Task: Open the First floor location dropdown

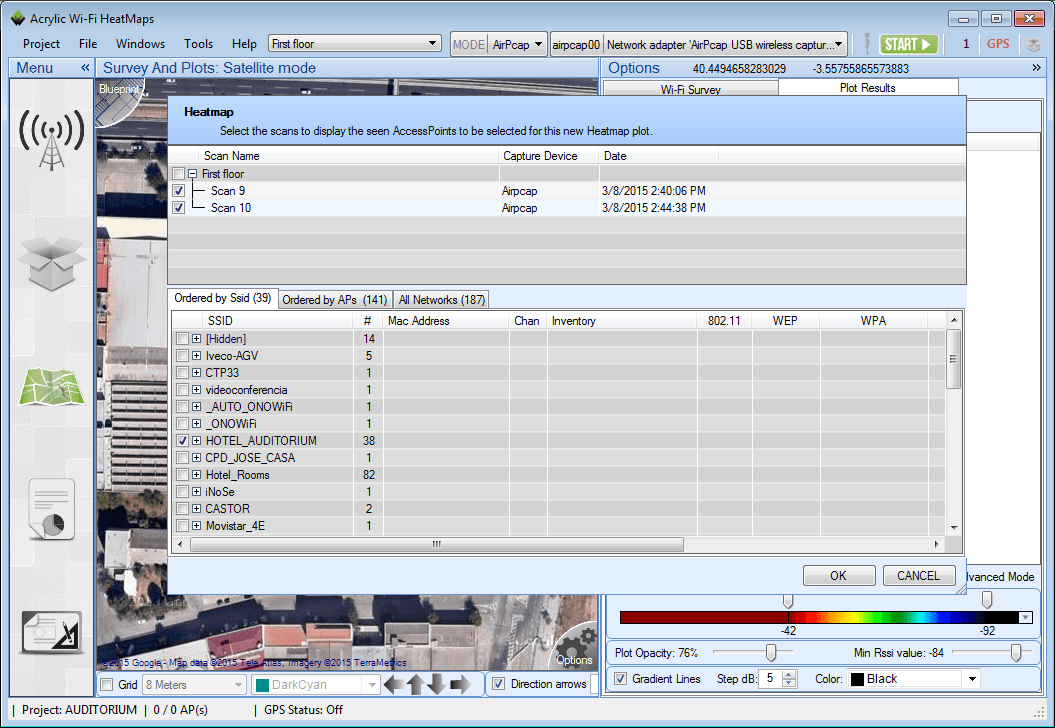Action: point(433,44)
